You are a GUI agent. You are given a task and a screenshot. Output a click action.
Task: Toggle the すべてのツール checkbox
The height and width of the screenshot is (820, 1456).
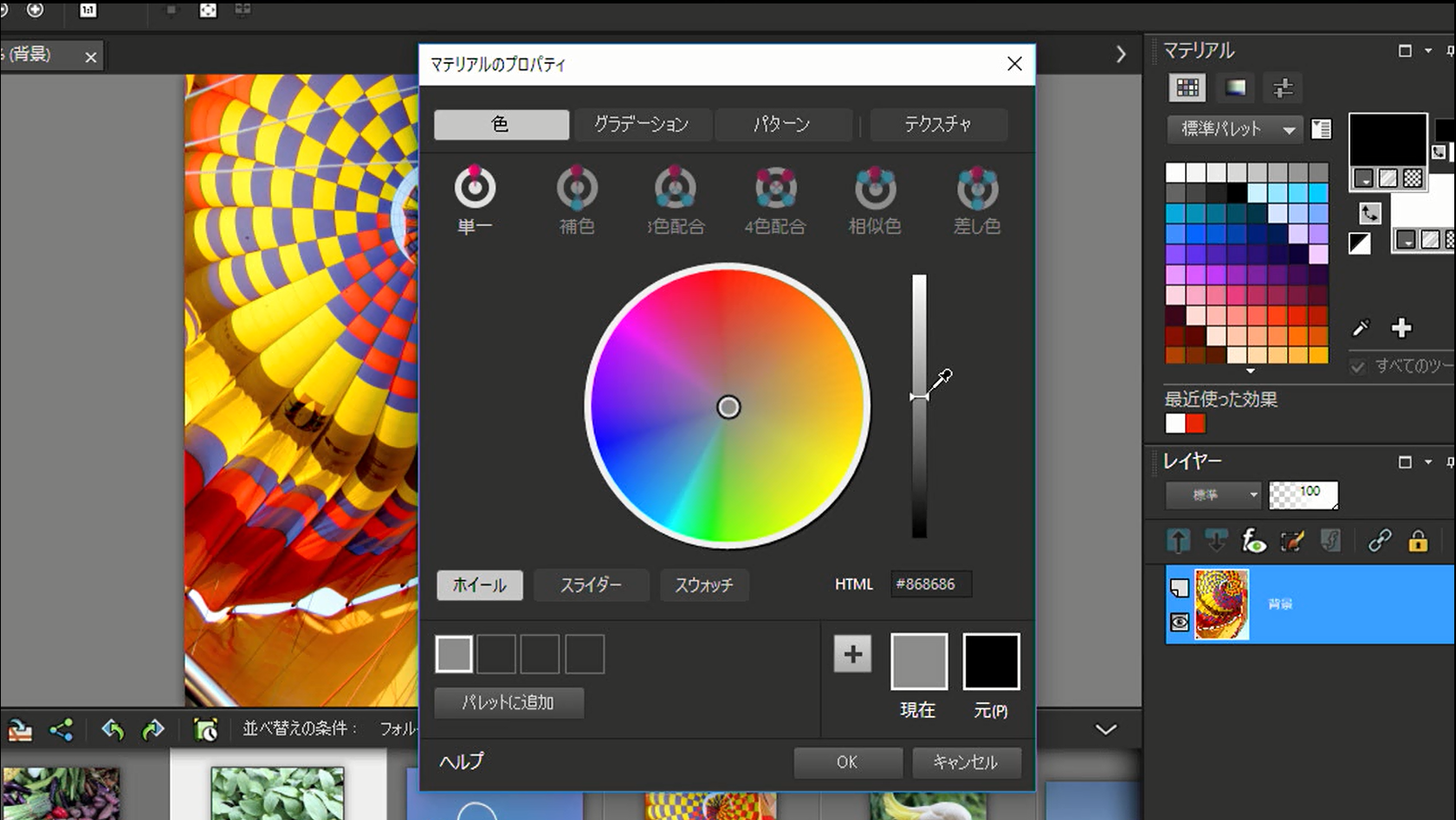1358,366
